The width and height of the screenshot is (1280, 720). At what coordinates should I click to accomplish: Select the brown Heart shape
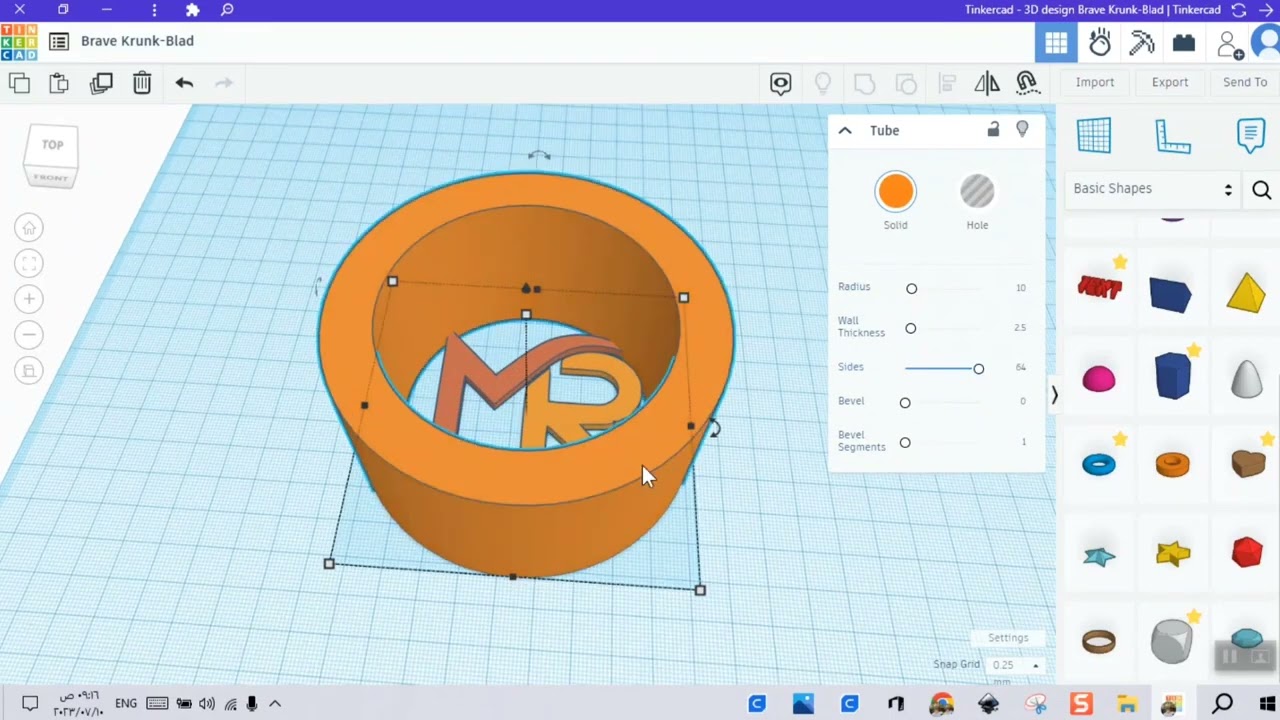click(x=1248, y=464)
